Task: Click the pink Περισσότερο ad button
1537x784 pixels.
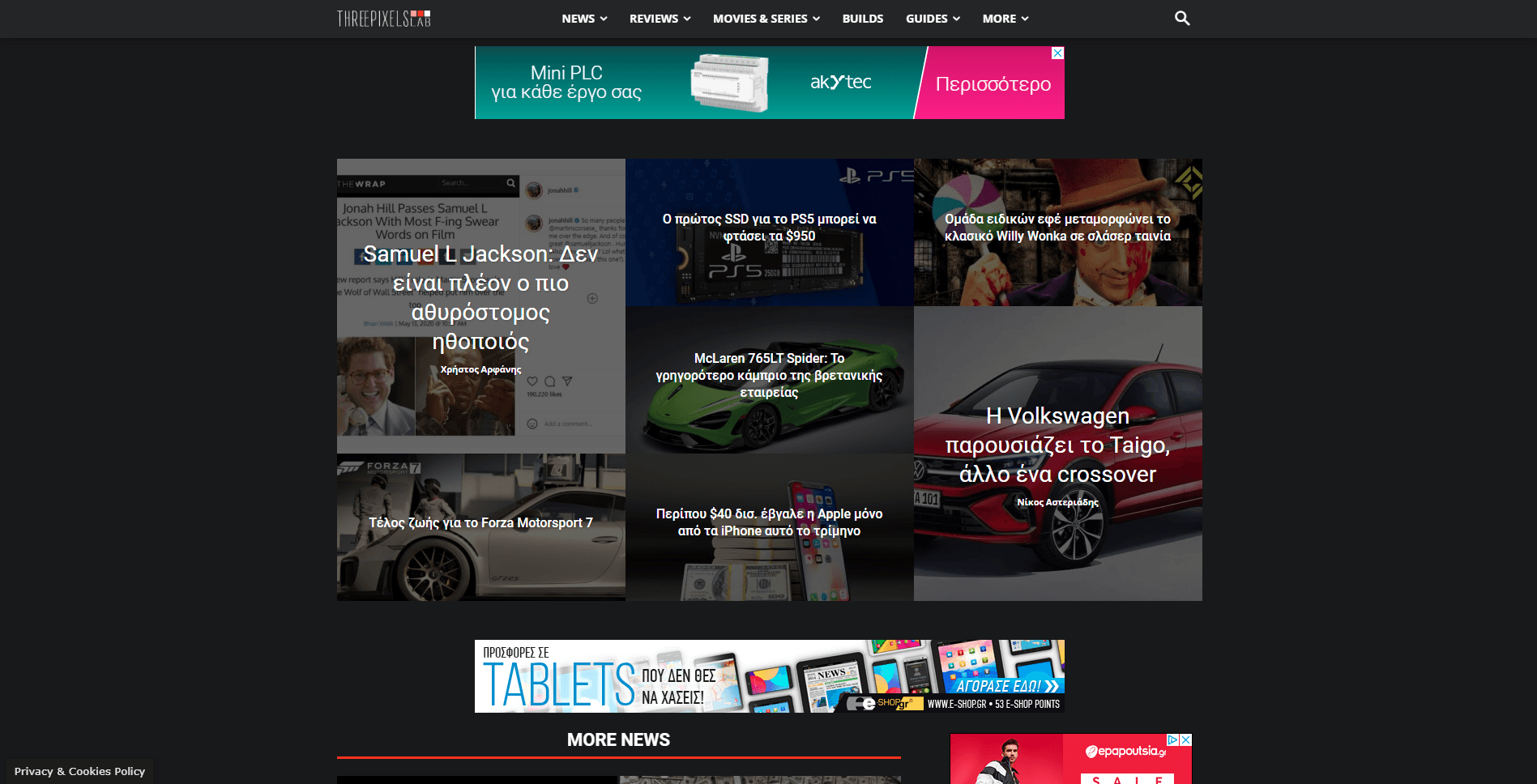Action: (x=993, y=83)
